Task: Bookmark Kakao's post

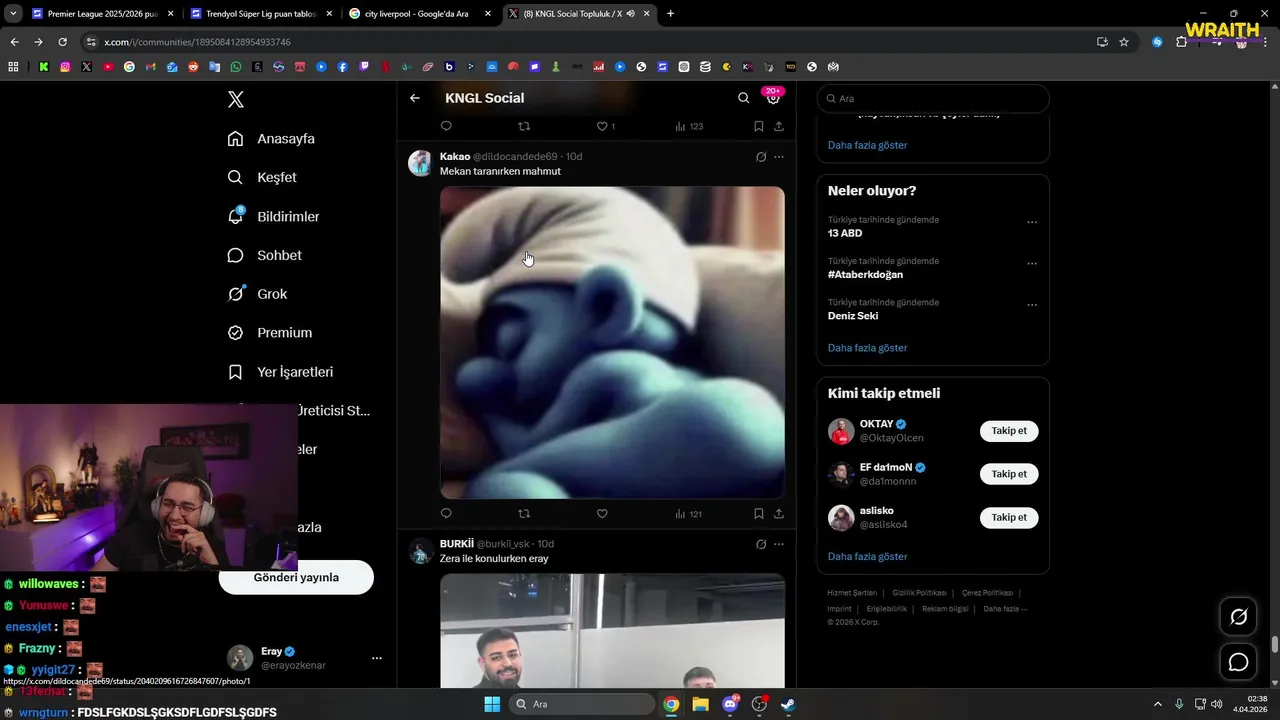Action: coord(759,514)
